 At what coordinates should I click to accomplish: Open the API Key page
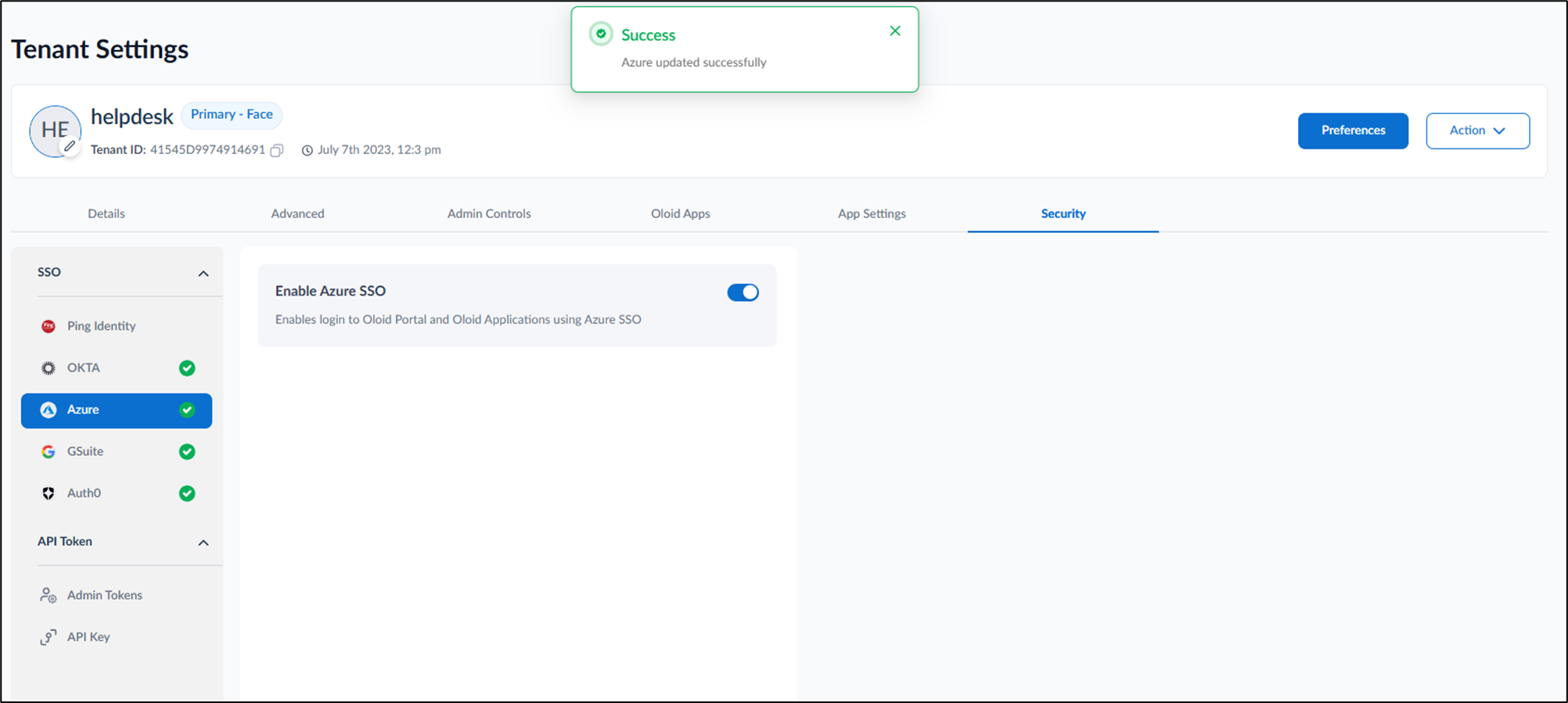click(x=117, y=637)
